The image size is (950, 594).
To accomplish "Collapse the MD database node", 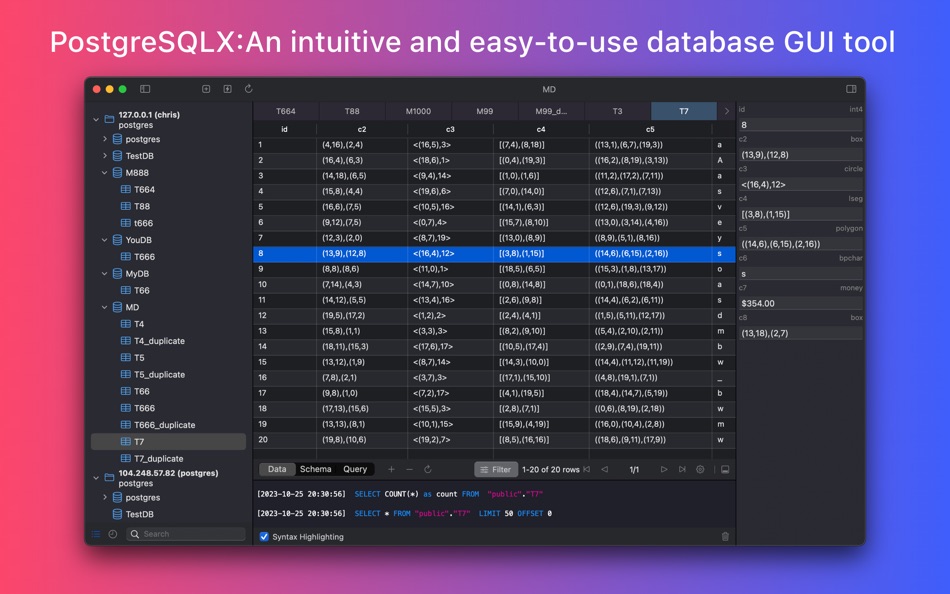I will 105,308.
